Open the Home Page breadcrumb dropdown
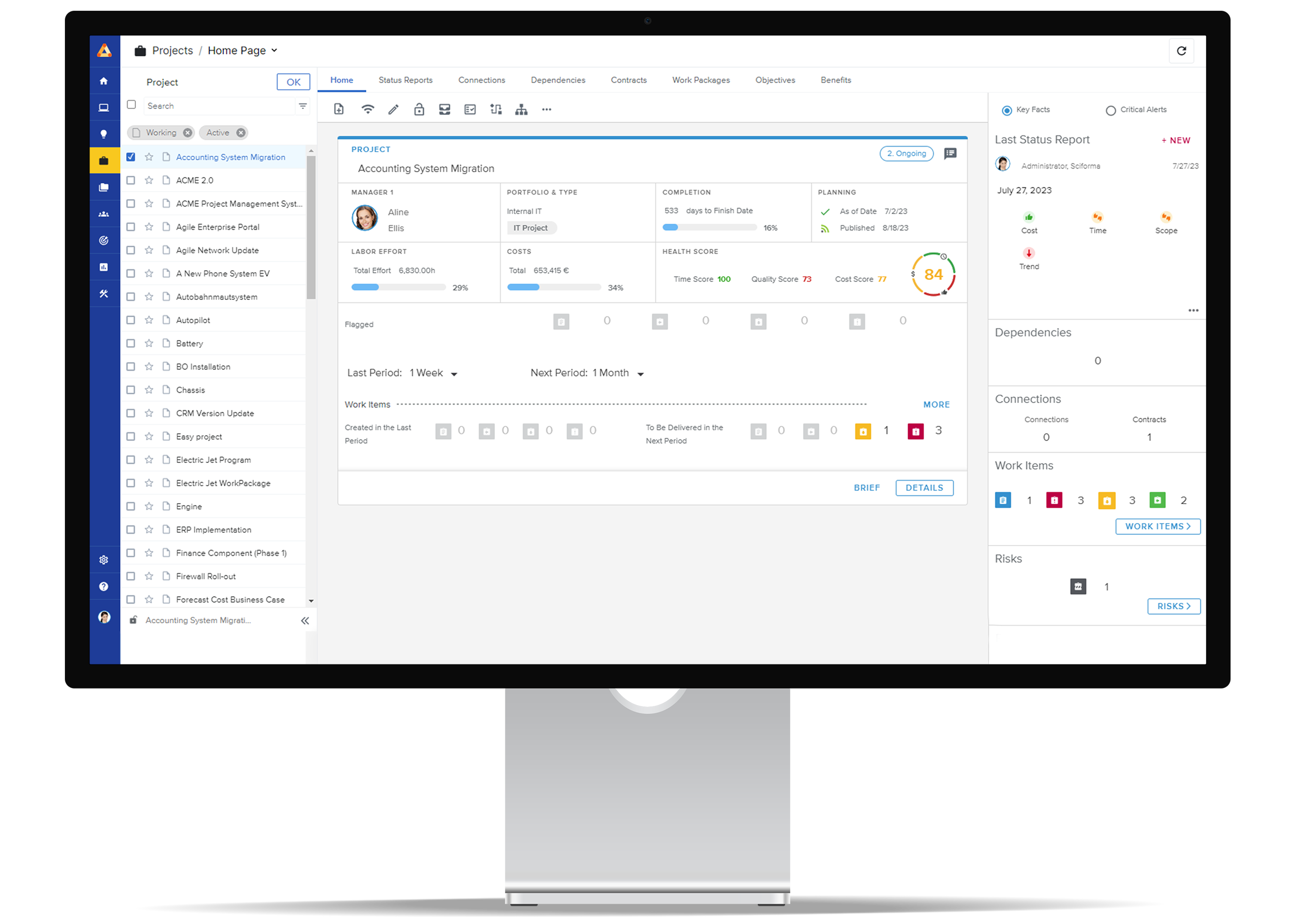Viewport: 1297px width, 924px height. pos(275,50)
